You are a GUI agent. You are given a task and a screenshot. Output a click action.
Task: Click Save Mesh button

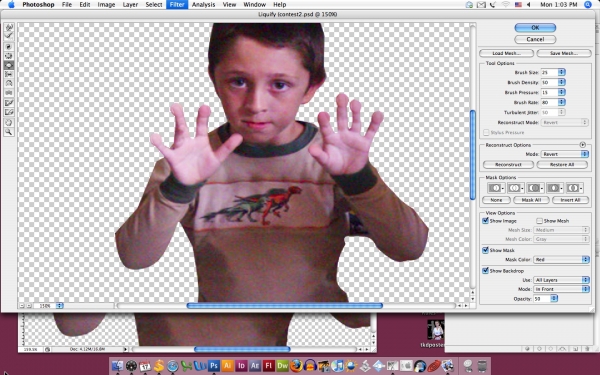pyautogui.click(x=564, y=53)
